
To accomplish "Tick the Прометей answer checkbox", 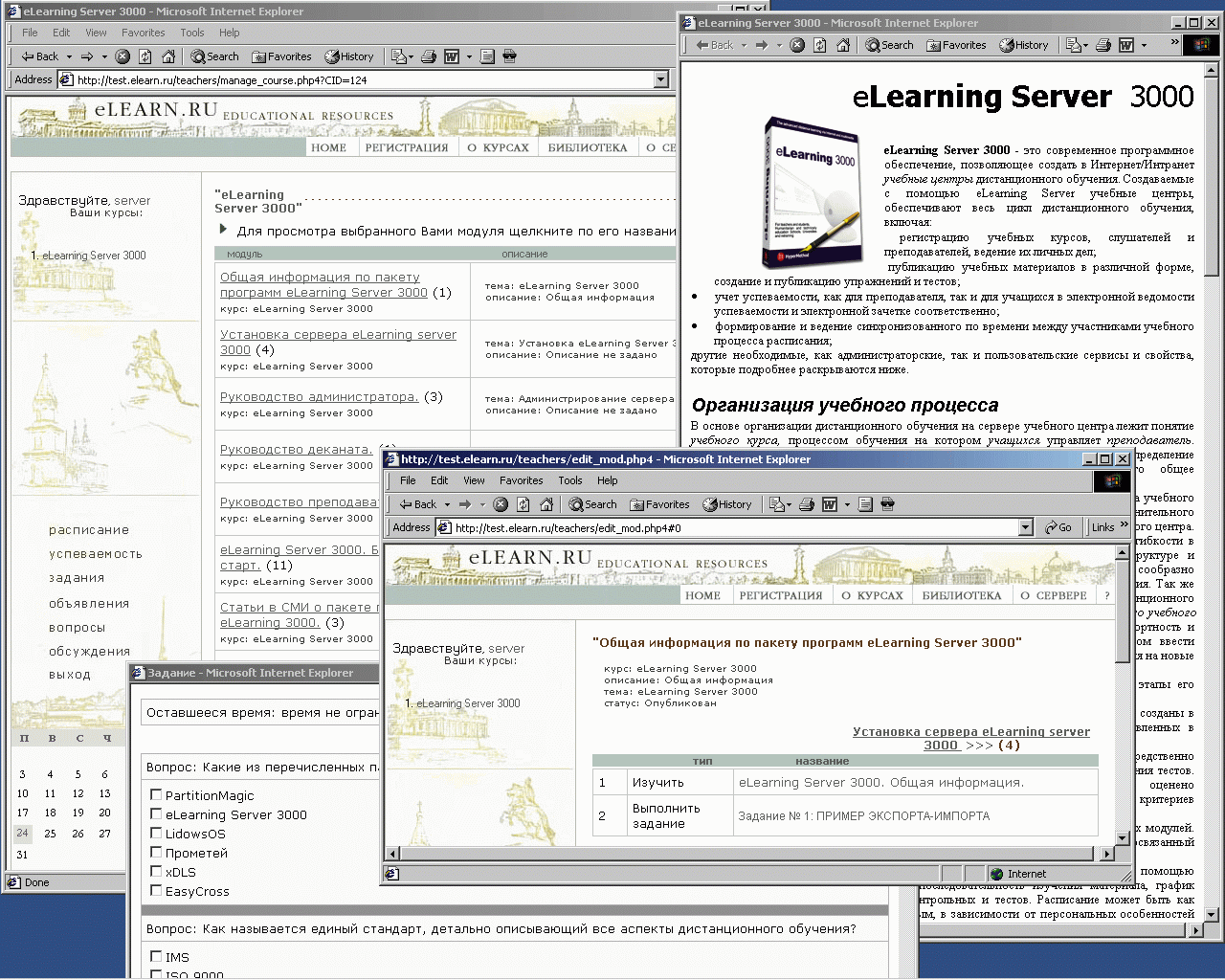I will pos(156,853).
